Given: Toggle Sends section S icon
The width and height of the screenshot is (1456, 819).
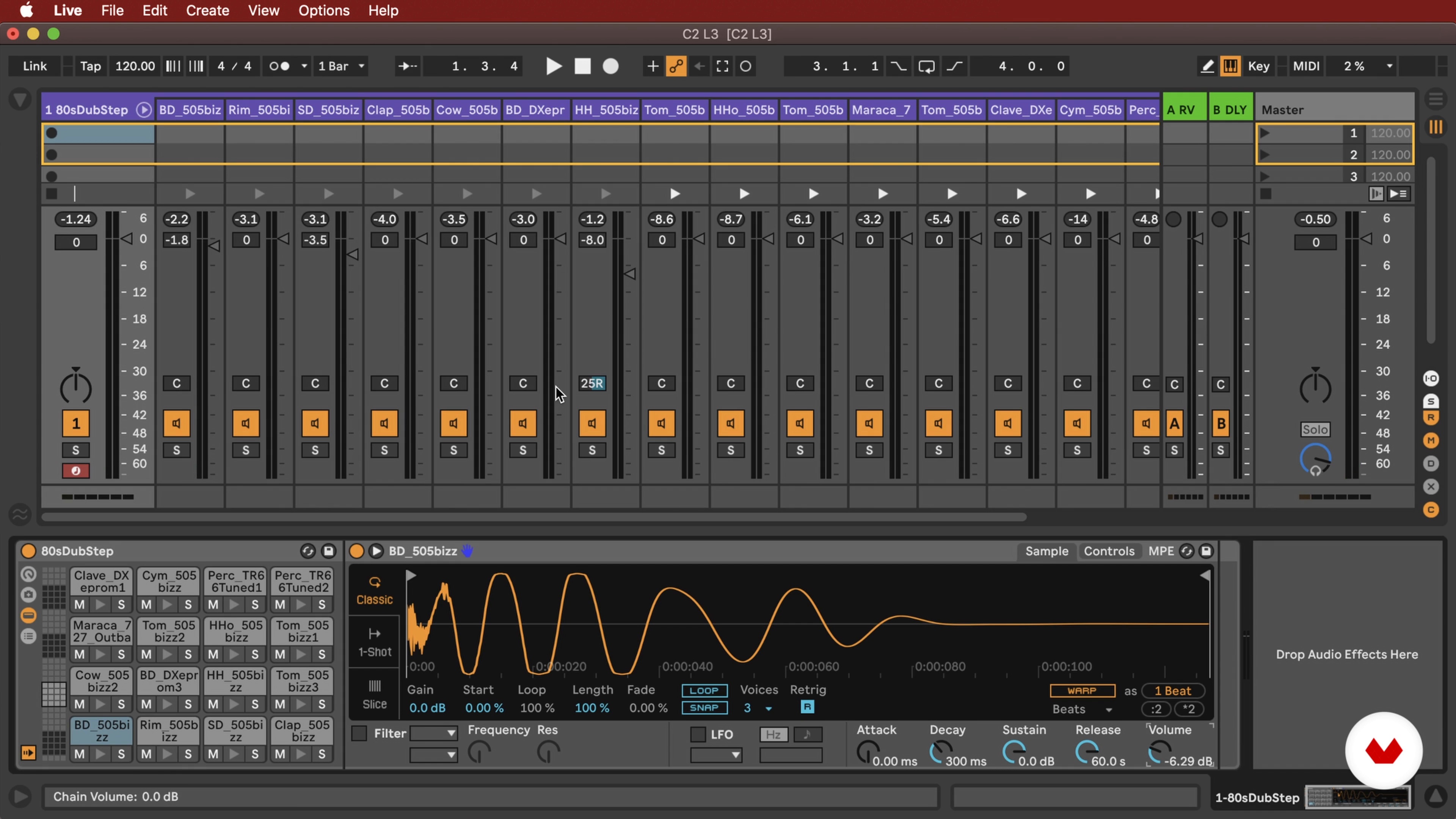Looking at the screenshot, I should pos(1431,401).
